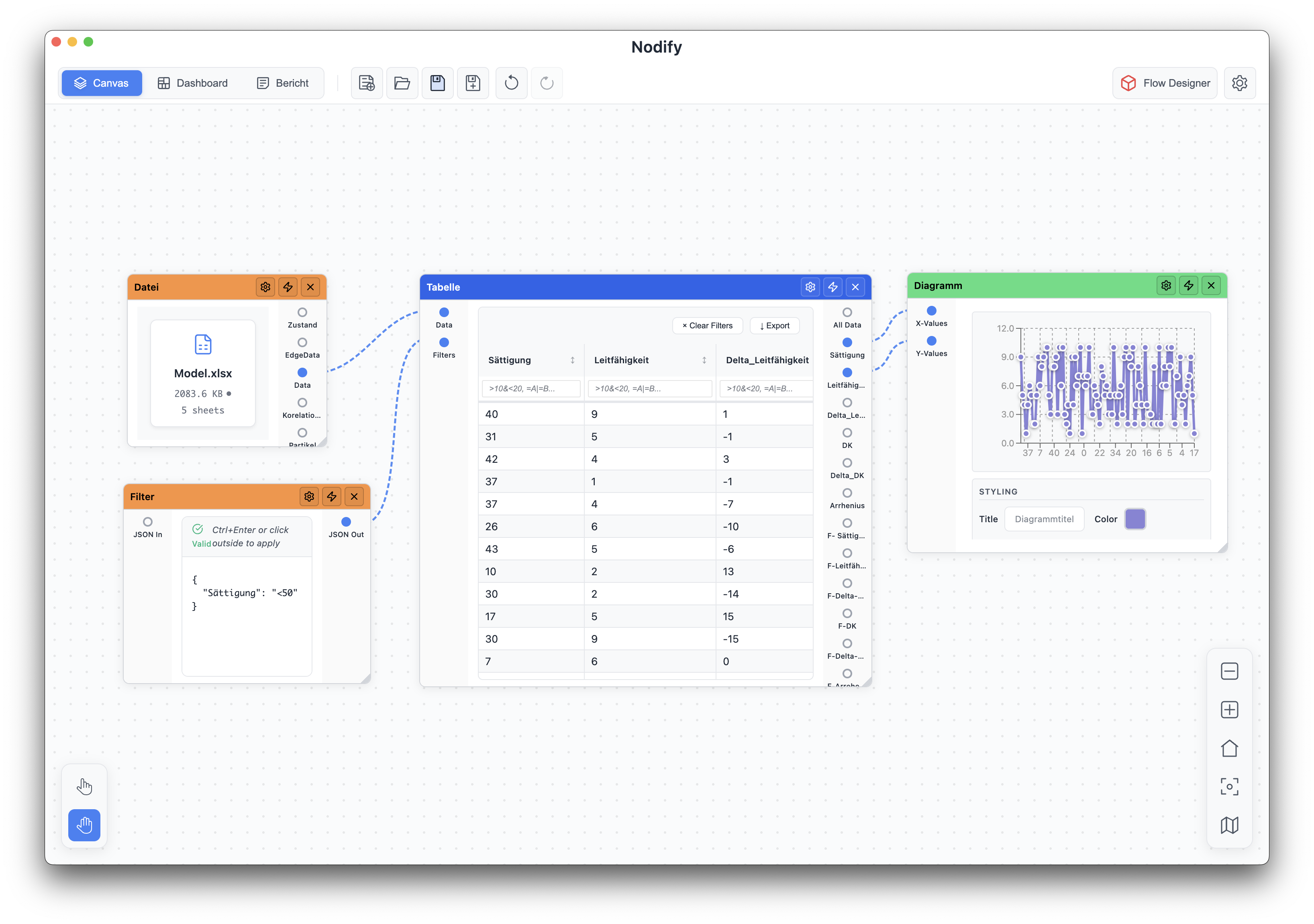Select the All Data port on Tabelle
This screenshot has height=924, width=1314.
[x=847, y=312]
